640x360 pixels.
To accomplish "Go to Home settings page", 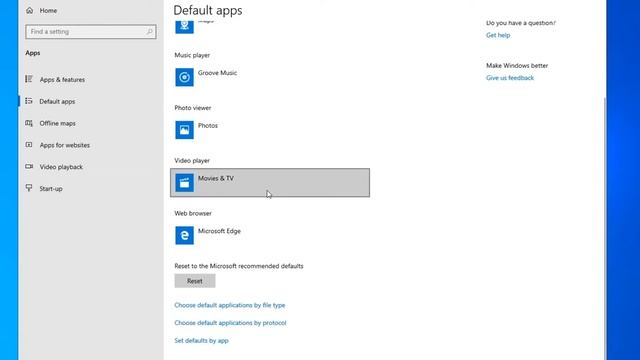I will coord(48,11).
